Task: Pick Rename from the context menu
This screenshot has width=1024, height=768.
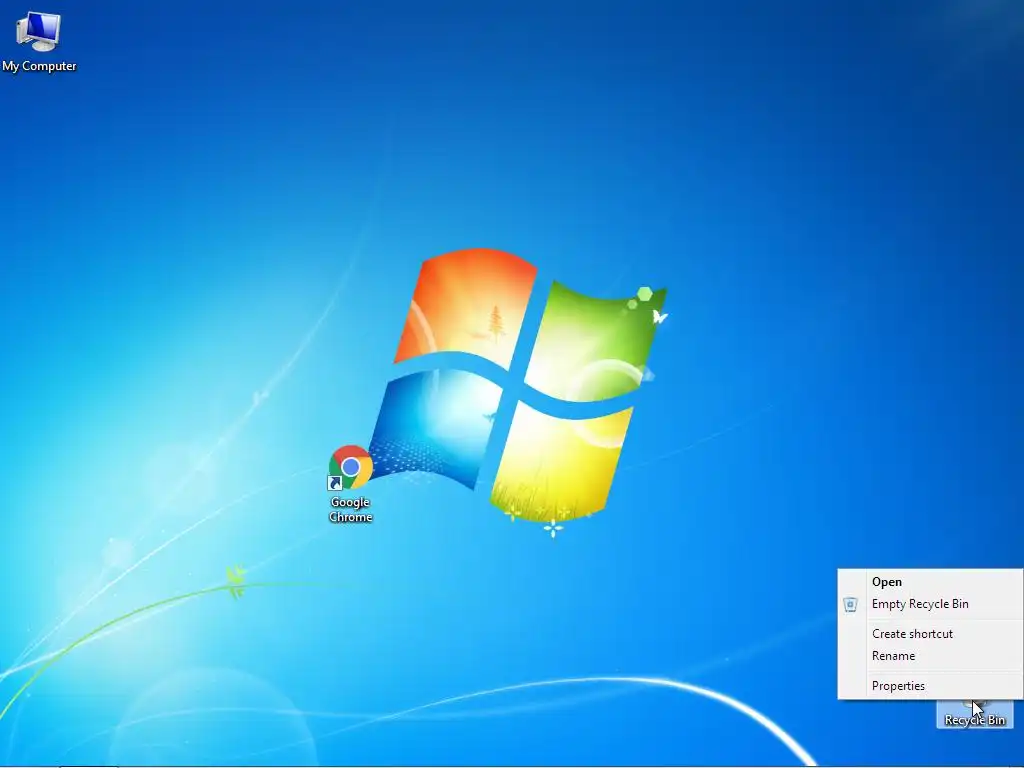Action: pos(931,656)
